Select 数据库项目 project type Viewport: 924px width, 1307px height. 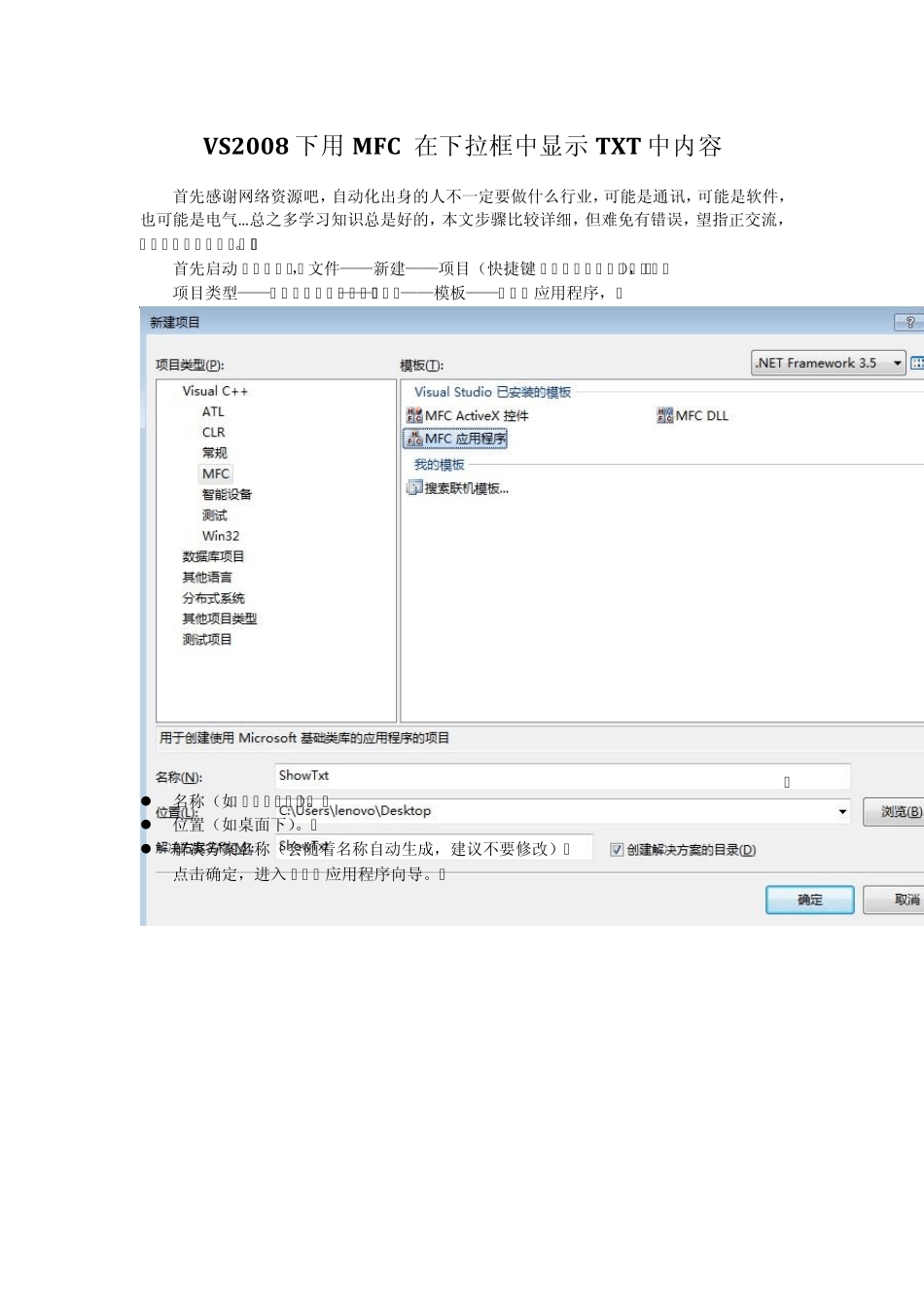click(213, 556)
